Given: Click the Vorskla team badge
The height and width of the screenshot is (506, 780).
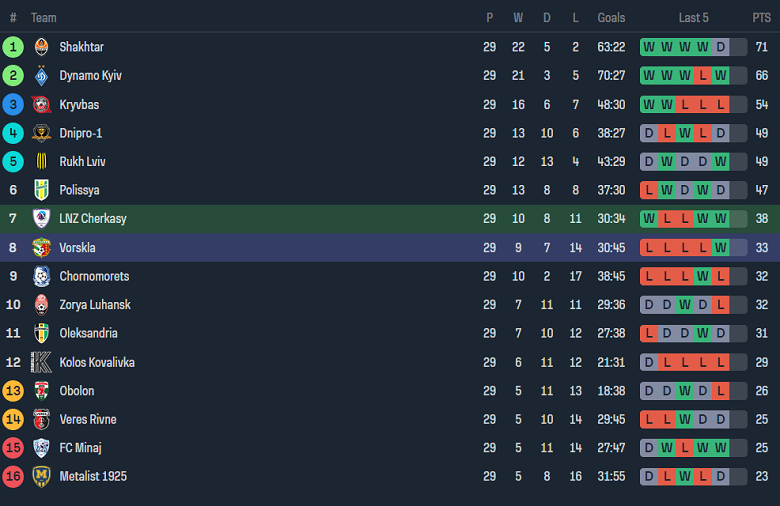Looking at the screenshot, I should [x=41, y=248].
